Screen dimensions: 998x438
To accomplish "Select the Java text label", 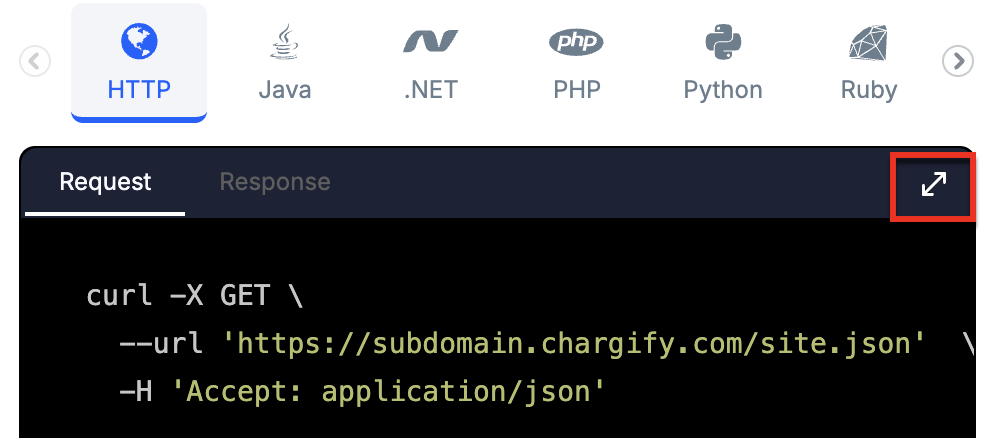I will coord(285,90).
